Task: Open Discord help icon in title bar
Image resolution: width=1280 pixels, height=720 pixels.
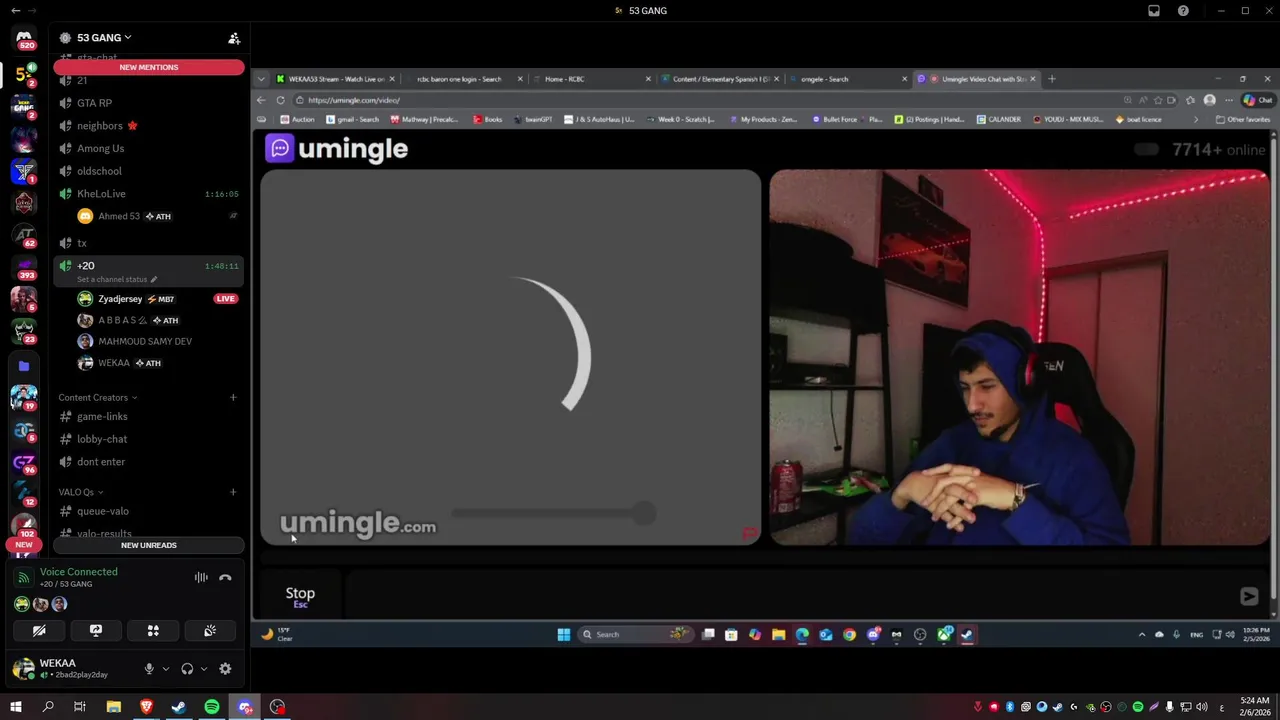Action: point(1184,11)
